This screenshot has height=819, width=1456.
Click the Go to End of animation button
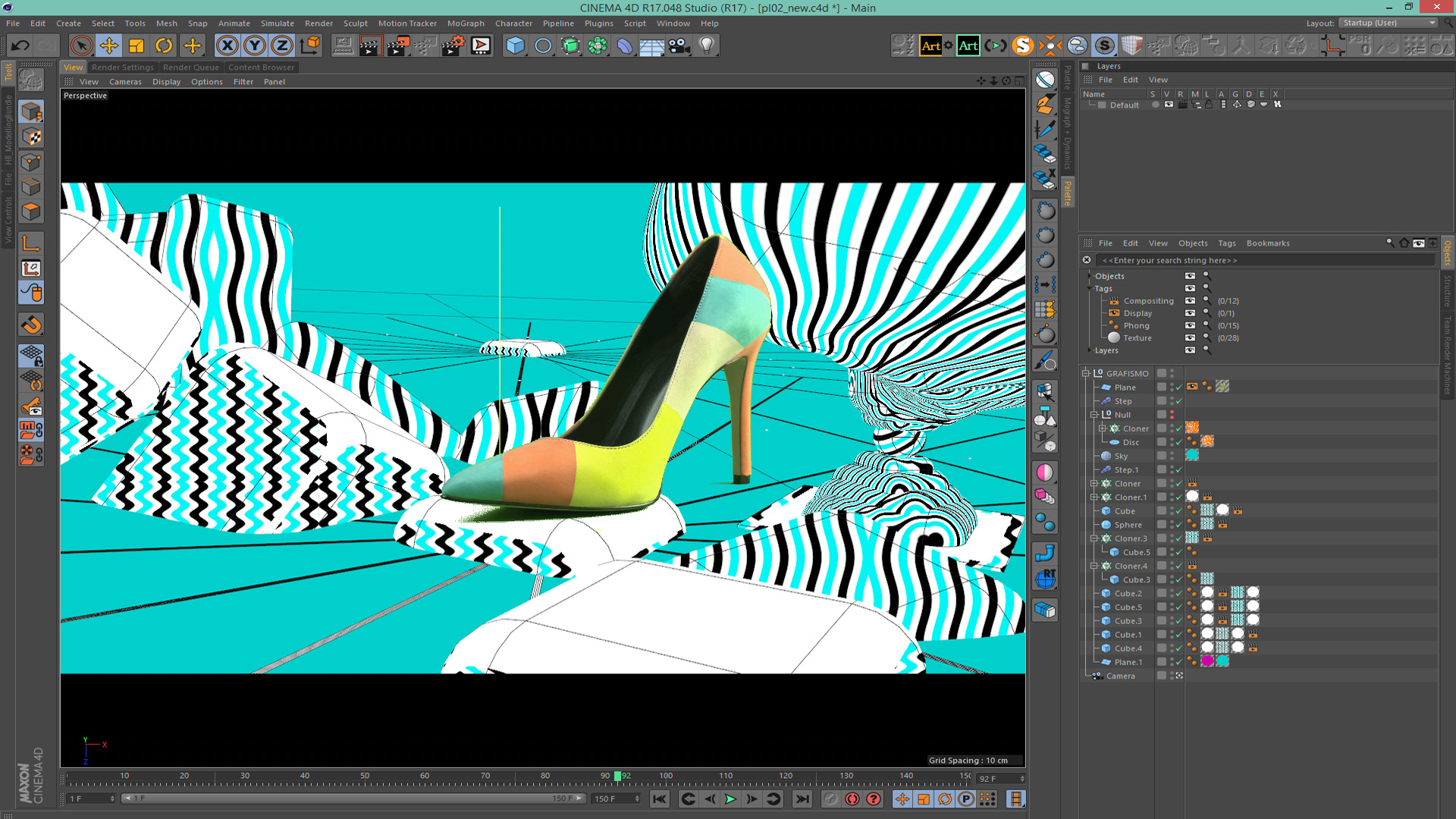click(x=802, y=799)
